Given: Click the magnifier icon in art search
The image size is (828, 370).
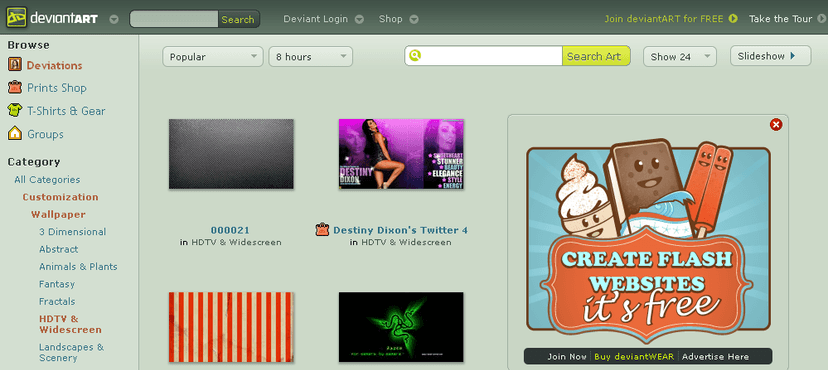Looking at the screenshot, I should pyautogui.click(x=415, y=55).
